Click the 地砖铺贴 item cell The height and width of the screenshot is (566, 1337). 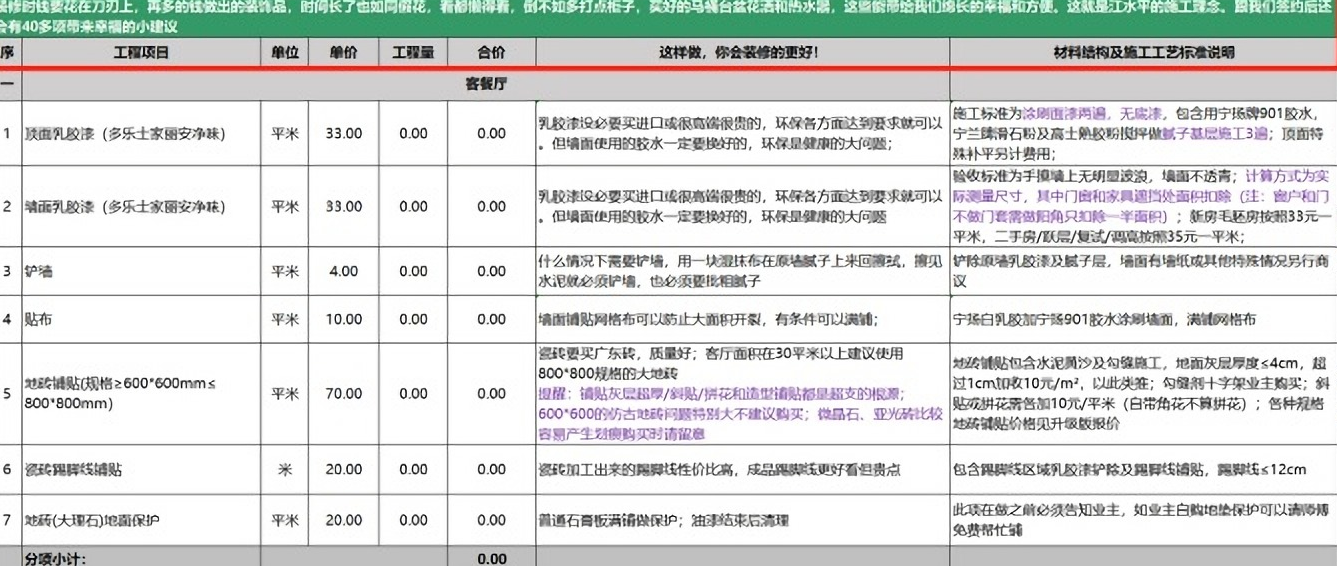point(120,394)
